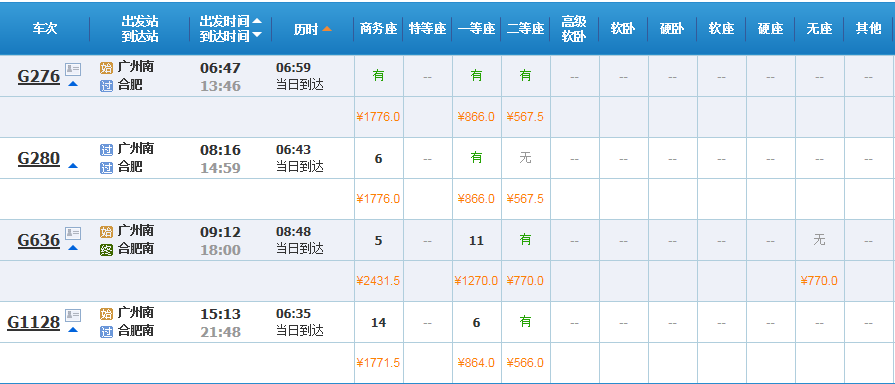Open train number G636 details
This screenshot has height=384, width=895.
pos(39,240)
